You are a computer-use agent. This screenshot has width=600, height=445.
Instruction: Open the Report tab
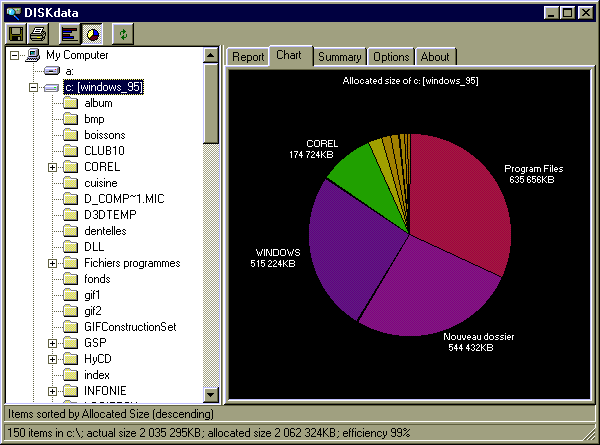(x=247, y=57)
